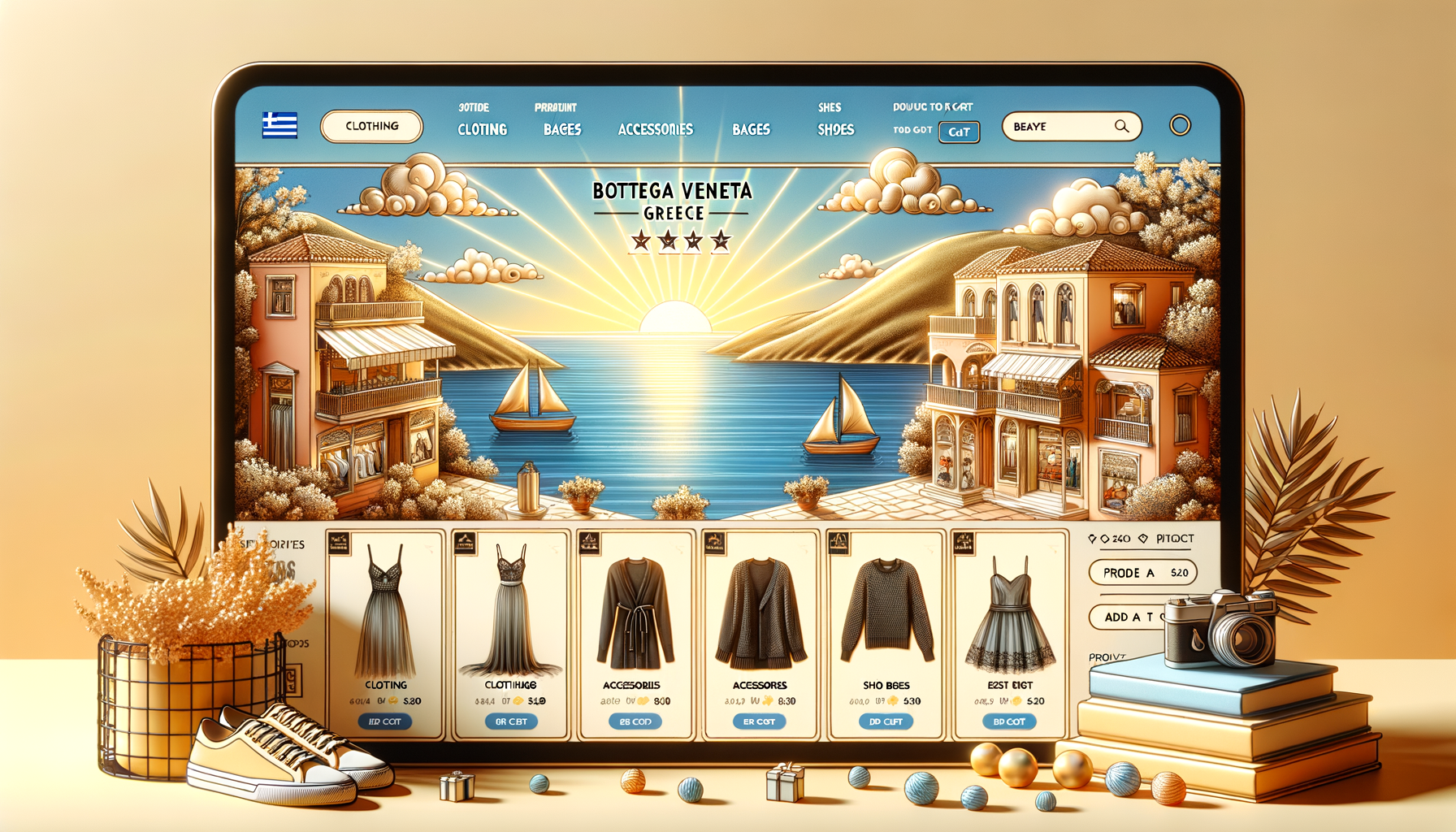Click the SHO BGES product label
The image size is (1456, 832).
pyautogui.click(x=886, y=685)
